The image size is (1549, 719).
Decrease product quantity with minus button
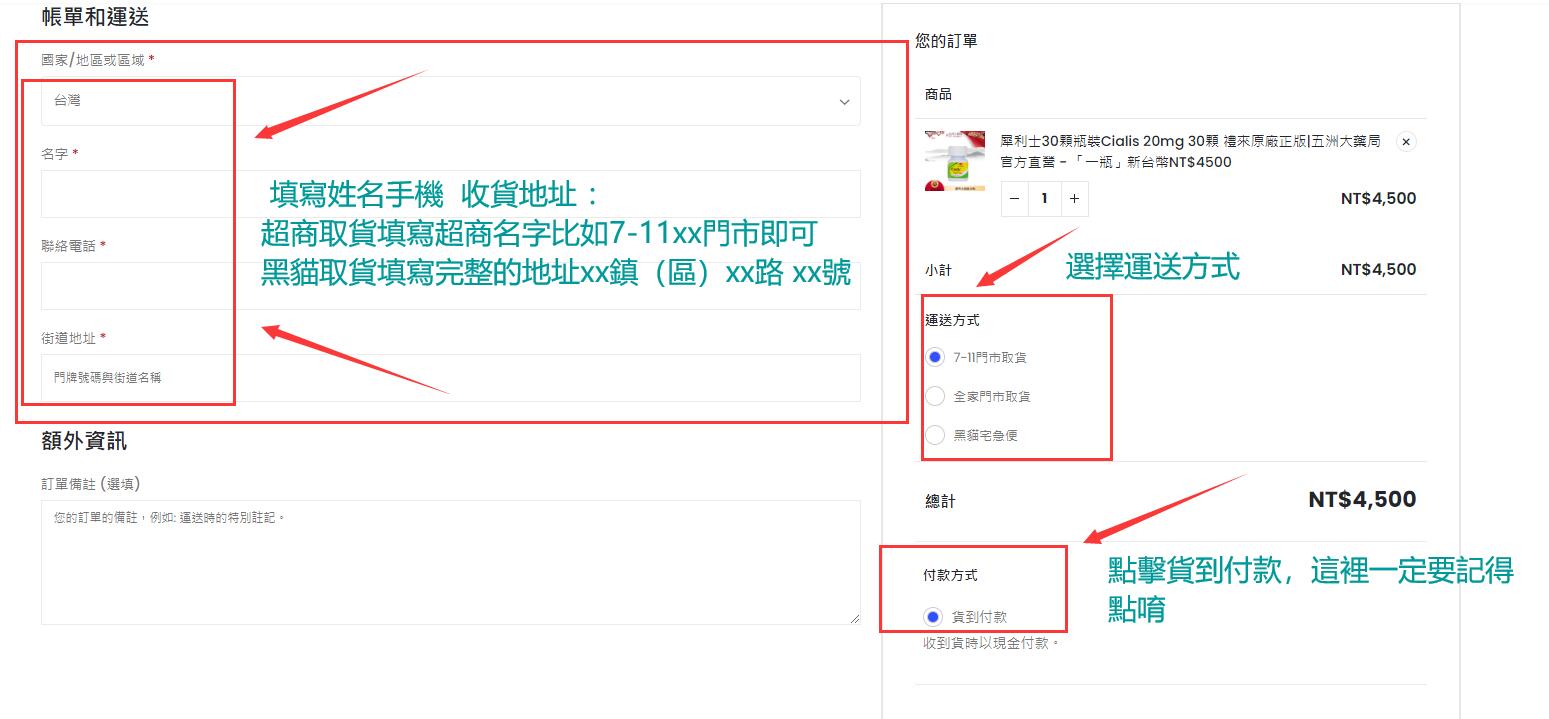click(1015, 199)
